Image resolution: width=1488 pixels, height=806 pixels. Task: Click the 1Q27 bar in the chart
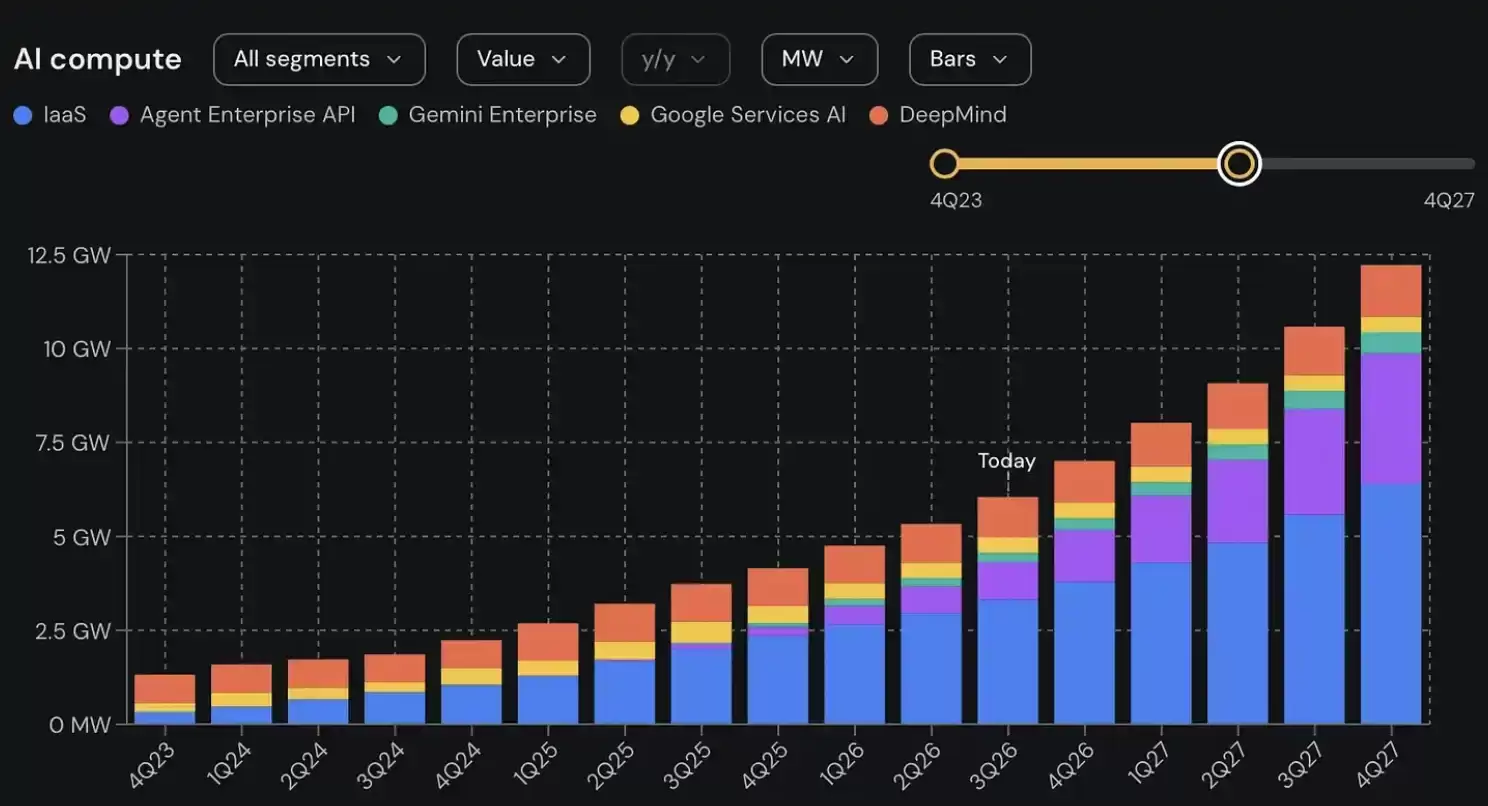(1161, 573)
